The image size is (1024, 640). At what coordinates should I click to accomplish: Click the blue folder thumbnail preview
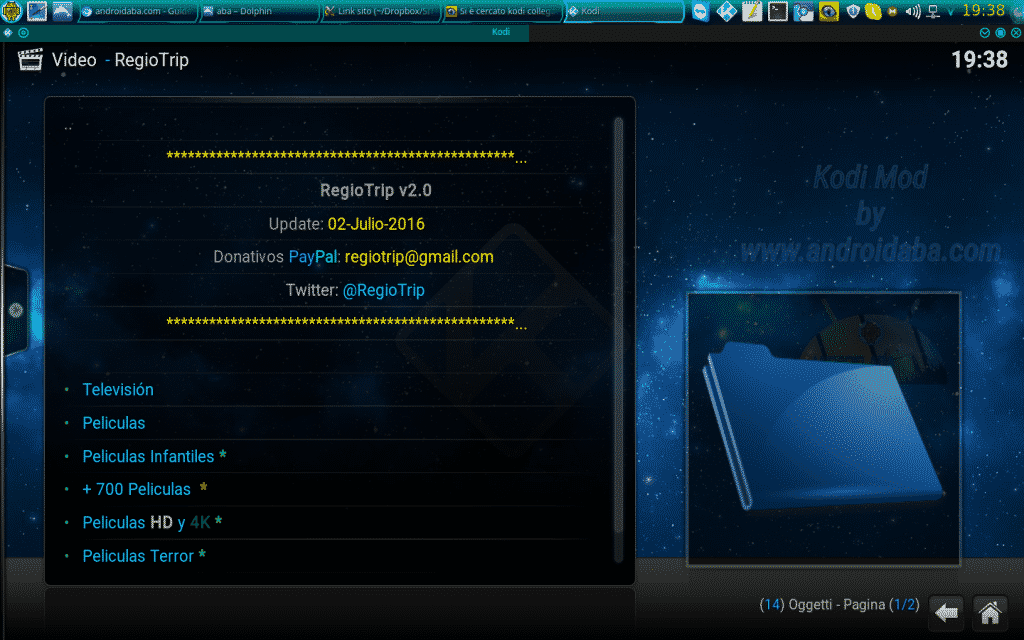[824, 428]
